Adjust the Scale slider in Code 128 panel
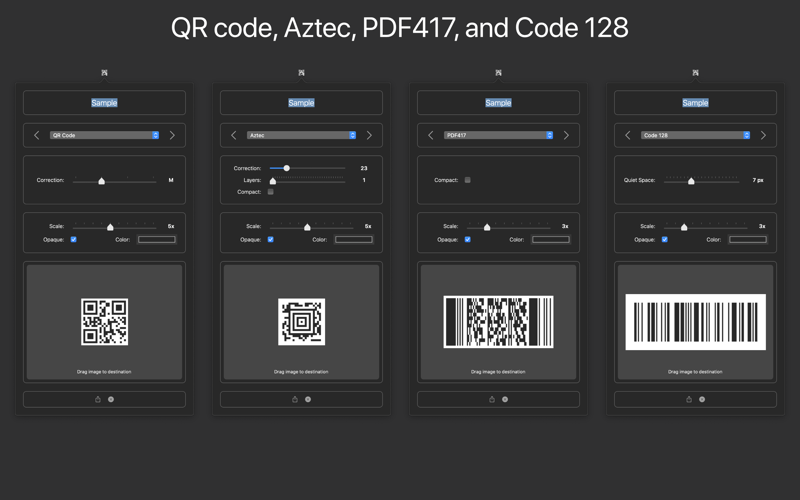Screen dimensions: 800x500 (705, 227)
